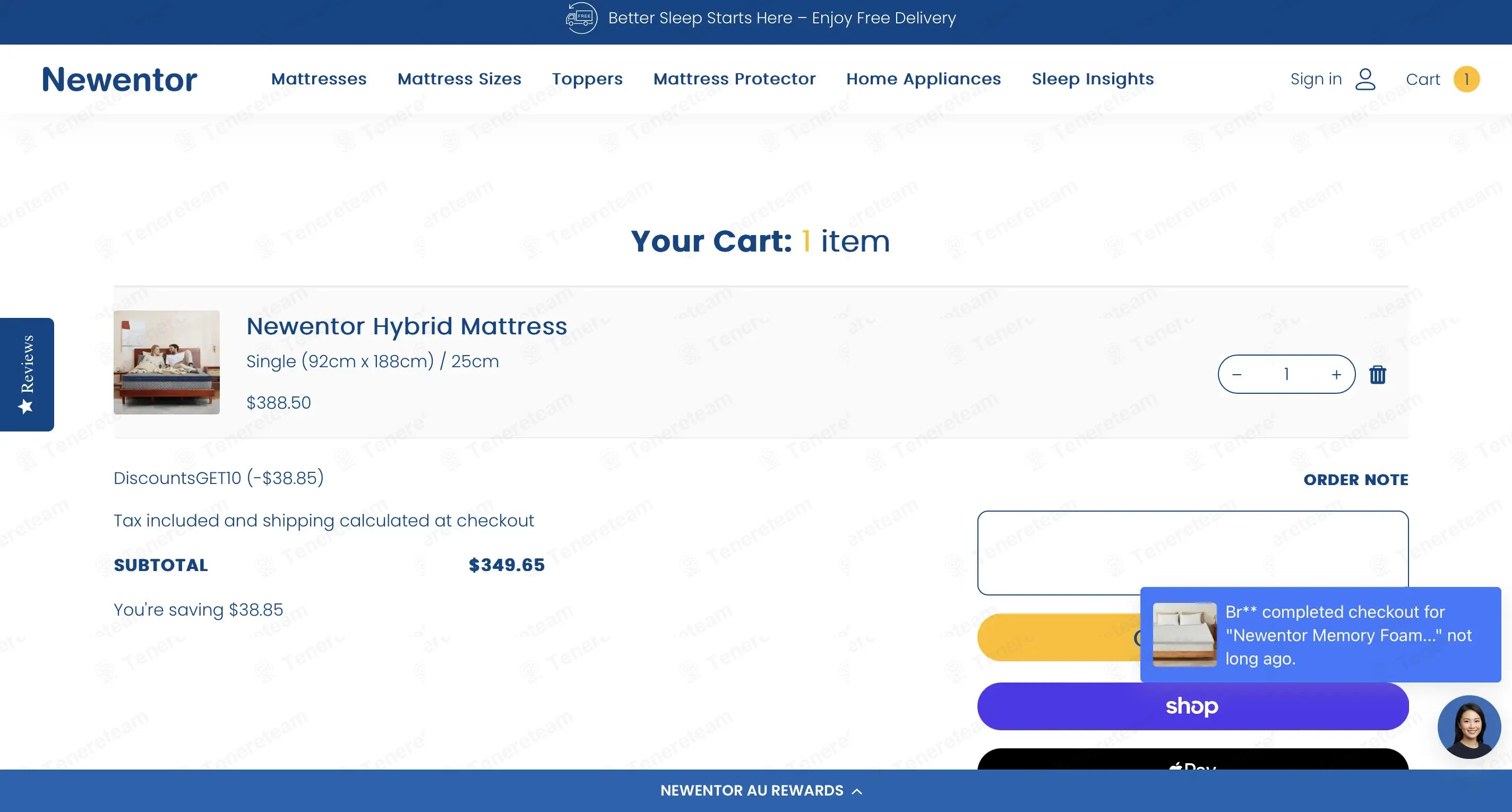The image size is (1512, 812).
Task: Pay with the purple Shop button
Action: click(1193, 706)
